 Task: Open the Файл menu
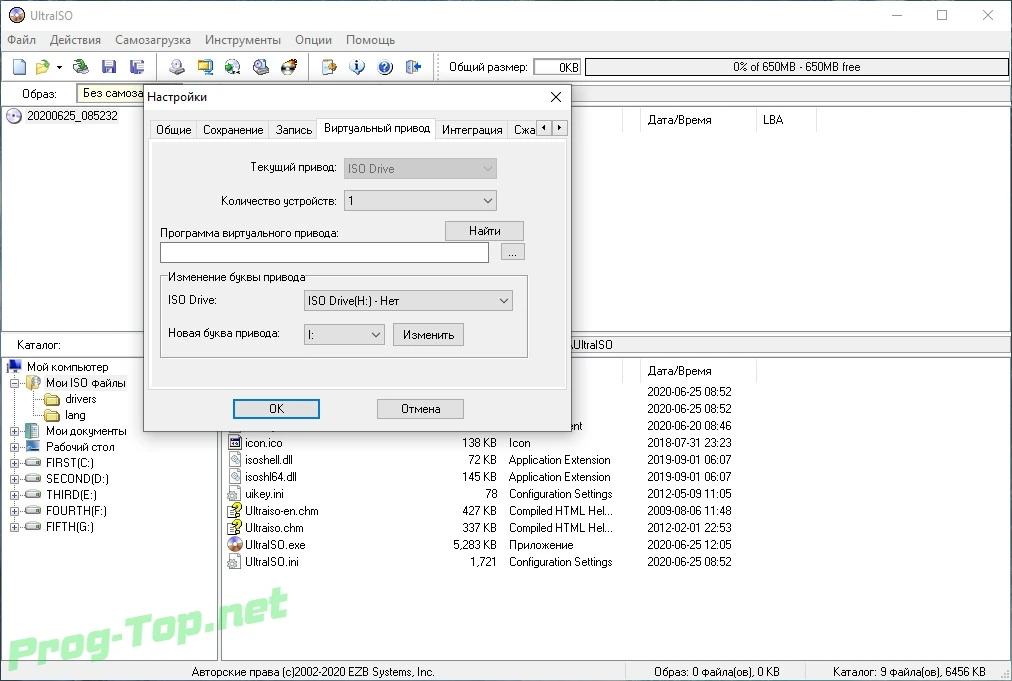tap(21, 40)
